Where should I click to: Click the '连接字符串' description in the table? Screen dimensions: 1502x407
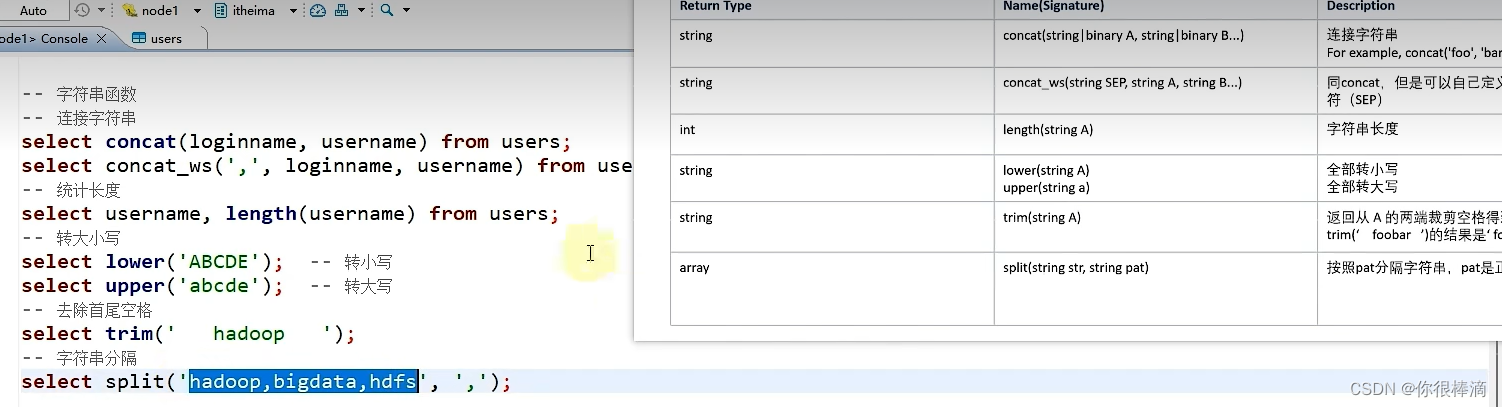1362,35
